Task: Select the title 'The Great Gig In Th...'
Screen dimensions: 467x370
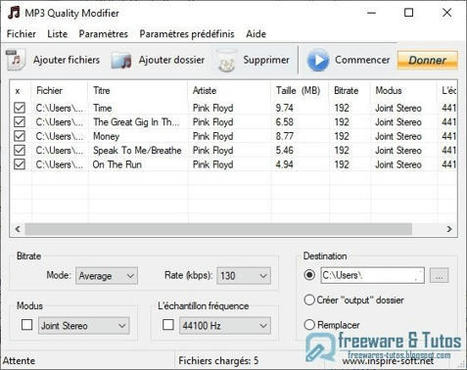Action: coord(136,122)
